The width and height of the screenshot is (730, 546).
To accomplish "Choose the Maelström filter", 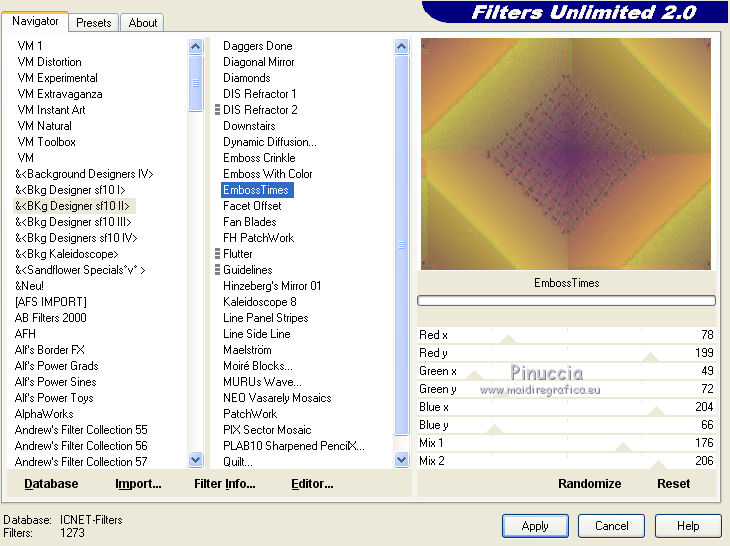I will click(x=247, y=350).
